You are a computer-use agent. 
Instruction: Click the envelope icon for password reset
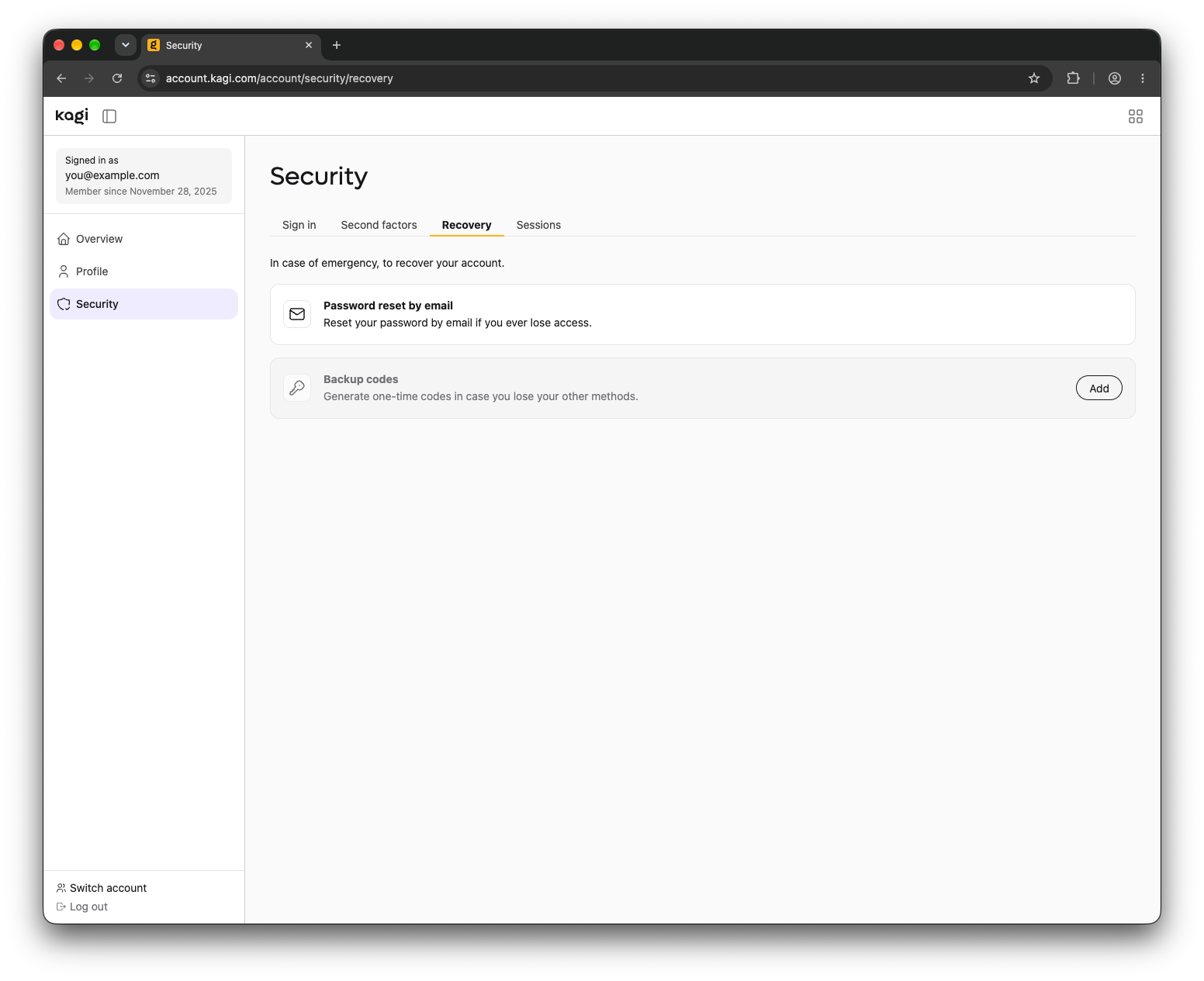[x=297, y=314]
